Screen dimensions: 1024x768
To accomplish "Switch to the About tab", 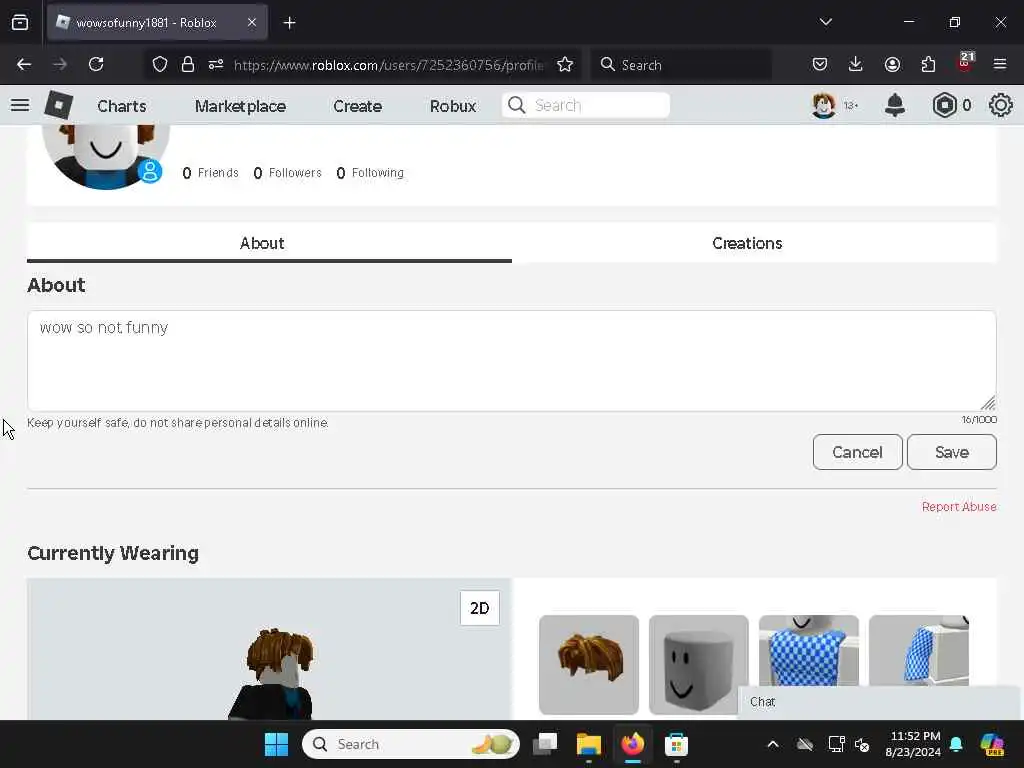I will point(269,243).
